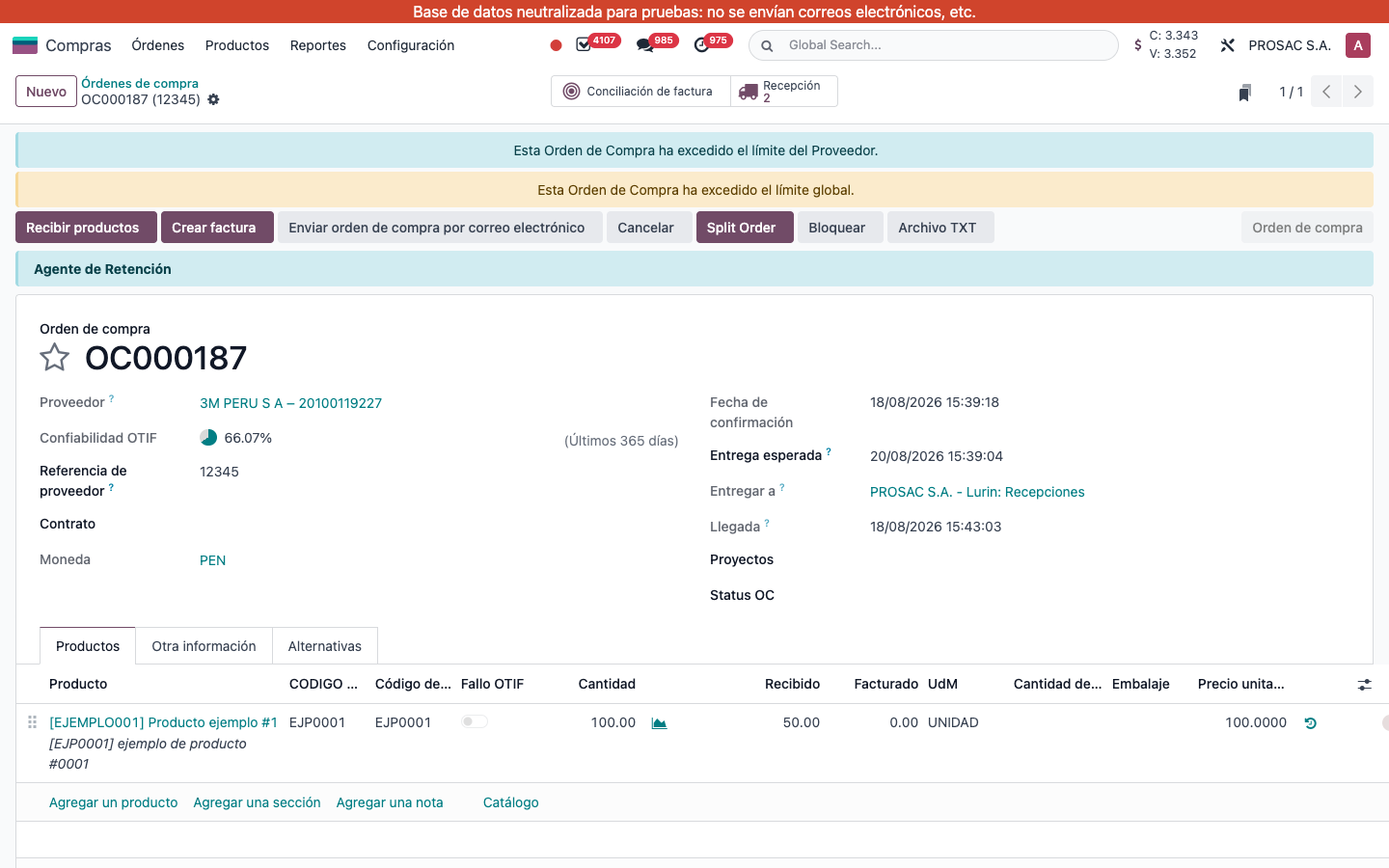Open the gear actions menu beside OC000187
The height and width of the screenshot is (868, 1389).
[x=213, y=99]
